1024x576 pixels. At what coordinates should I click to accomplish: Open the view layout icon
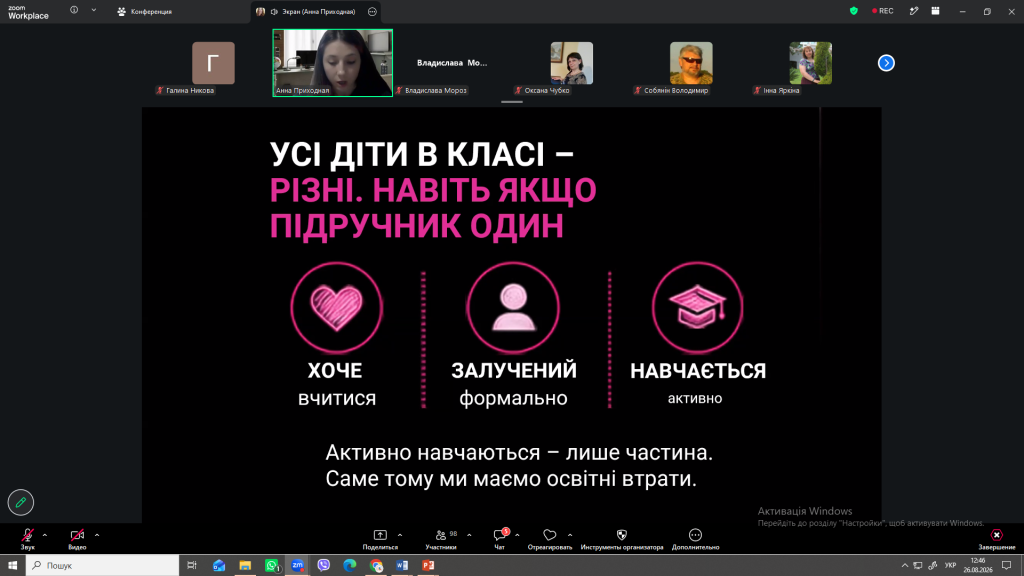[x=935, y=11]
